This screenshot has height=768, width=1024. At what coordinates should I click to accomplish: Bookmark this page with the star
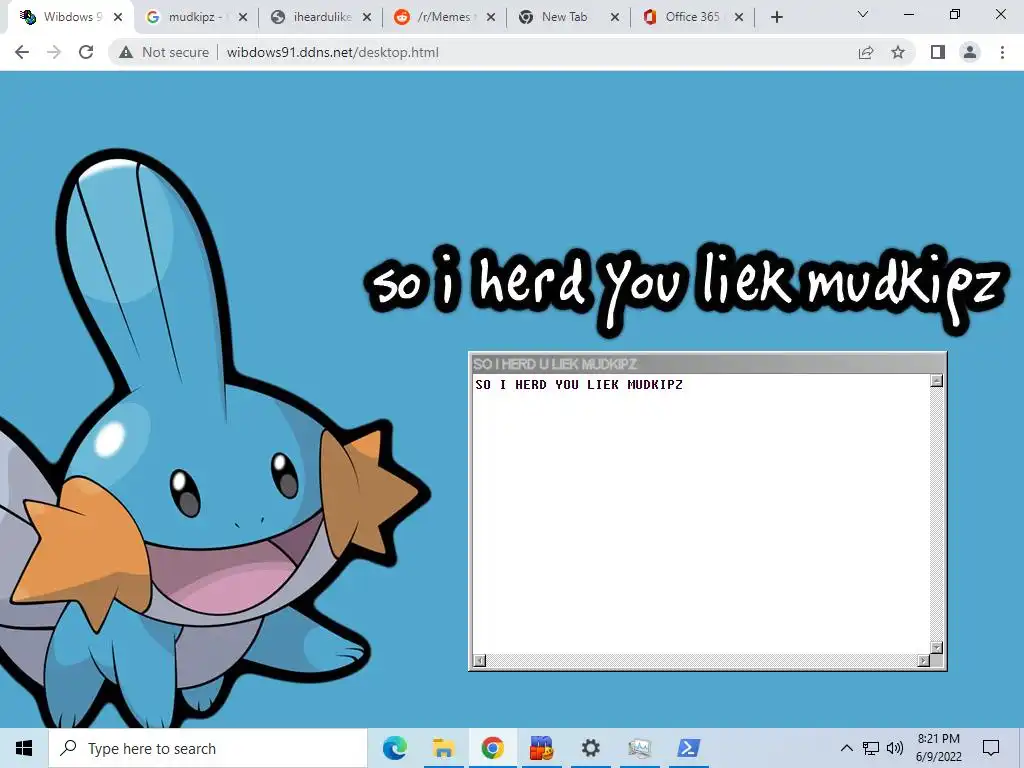pos(898,52)
